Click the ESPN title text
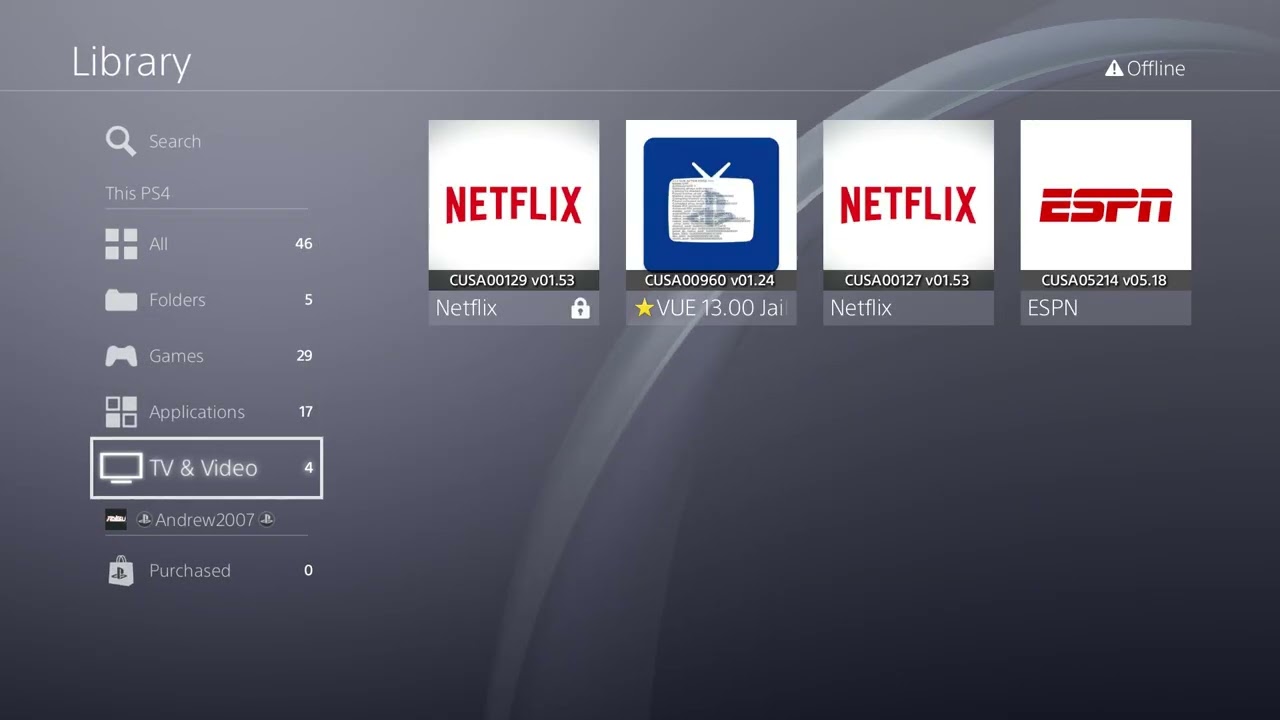The image size is (1280, 720). point(1053,308)
